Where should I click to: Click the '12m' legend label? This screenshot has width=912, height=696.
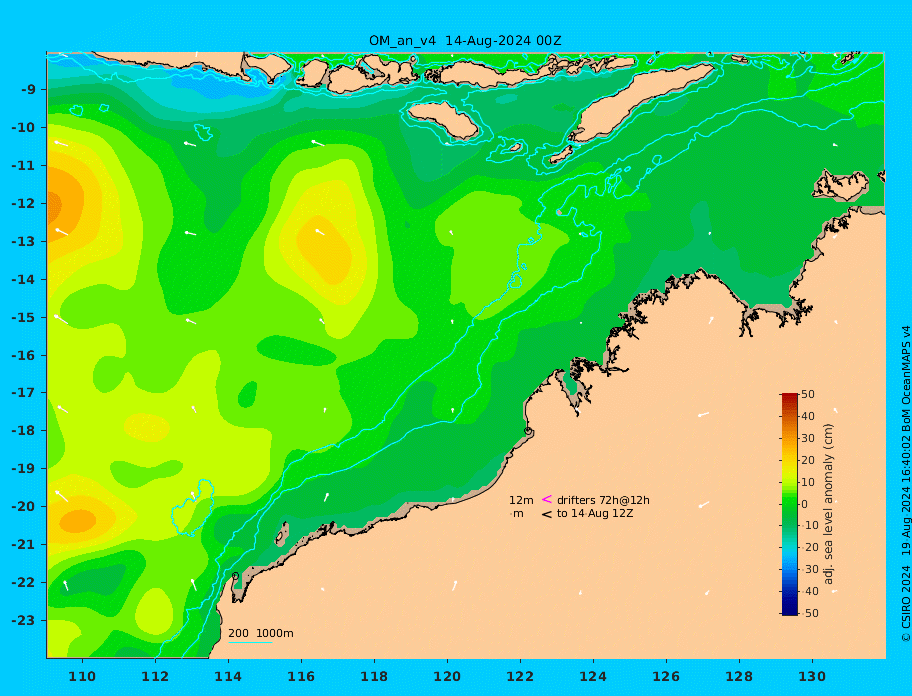pyautogui.click(x=521, y=500)
